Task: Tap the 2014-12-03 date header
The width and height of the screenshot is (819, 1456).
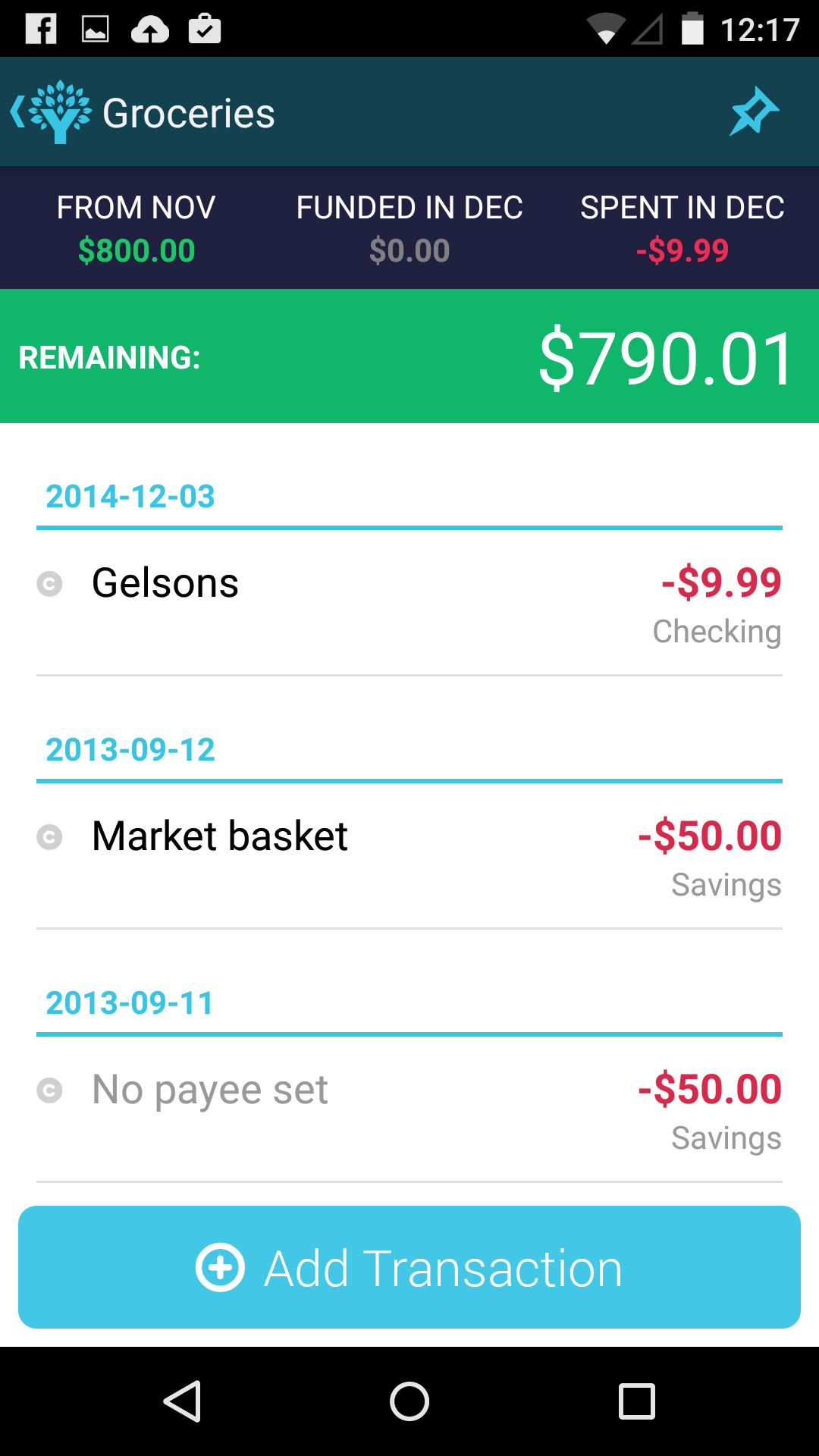Action: tap(130, 497)
